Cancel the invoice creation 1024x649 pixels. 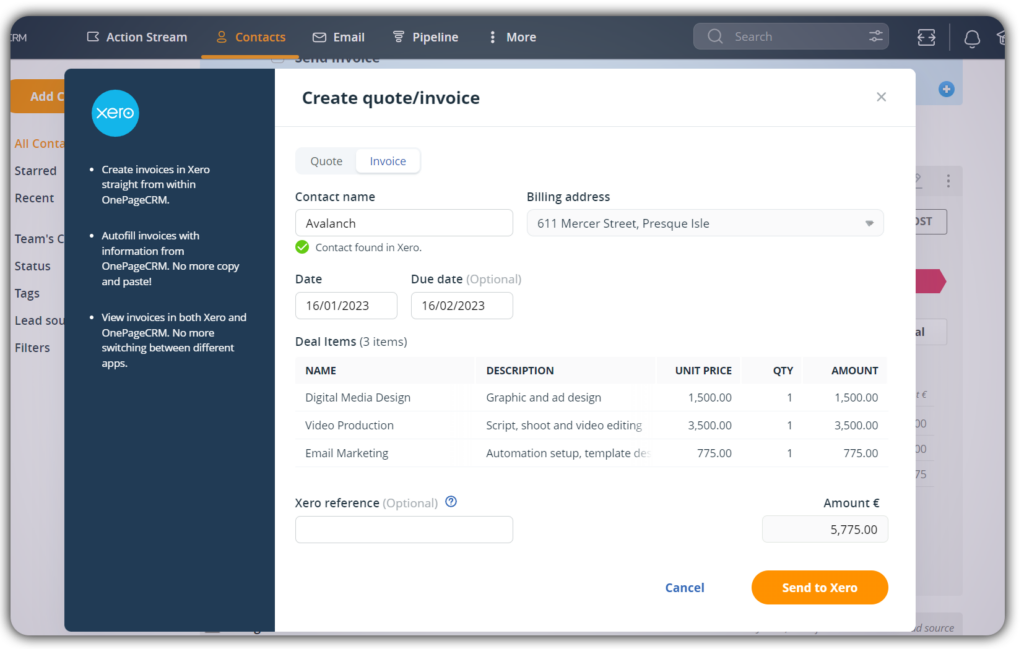(x=684, y=587)
